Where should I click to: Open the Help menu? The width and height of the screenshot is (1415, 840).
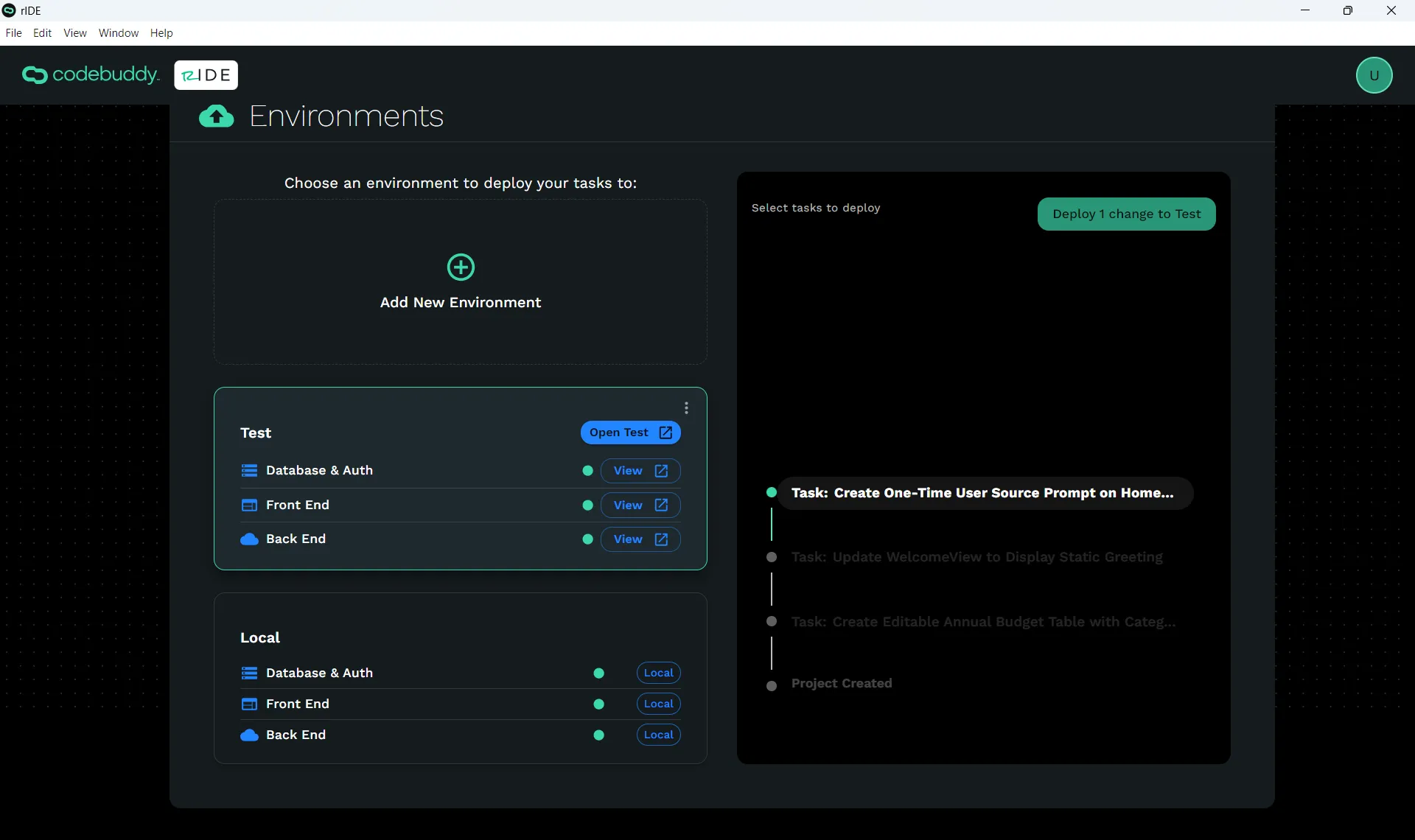[161, 33]
